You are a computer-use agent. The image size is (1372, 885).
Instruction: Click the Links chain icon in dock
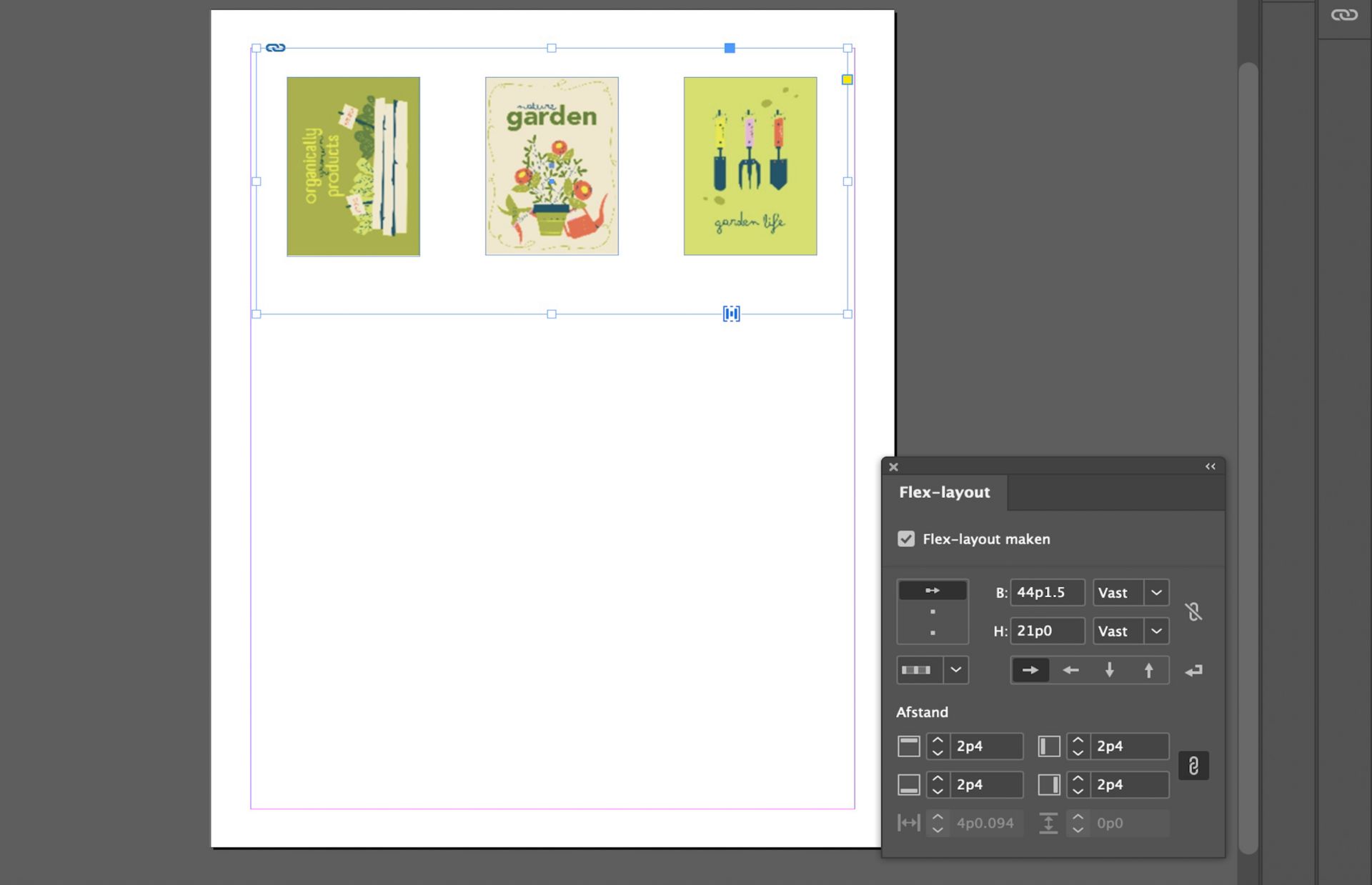tap(1343, 15)
